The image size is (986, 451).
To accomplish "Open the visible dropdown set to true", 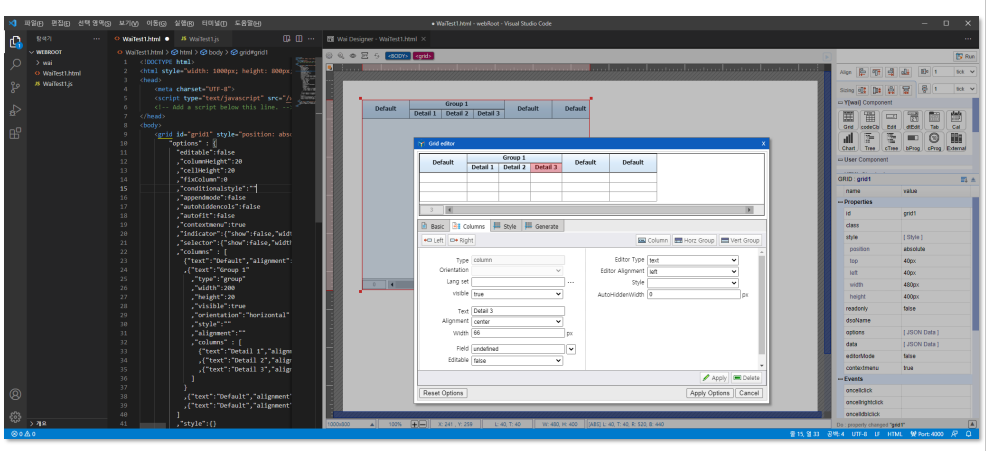I will pos(517,295).
